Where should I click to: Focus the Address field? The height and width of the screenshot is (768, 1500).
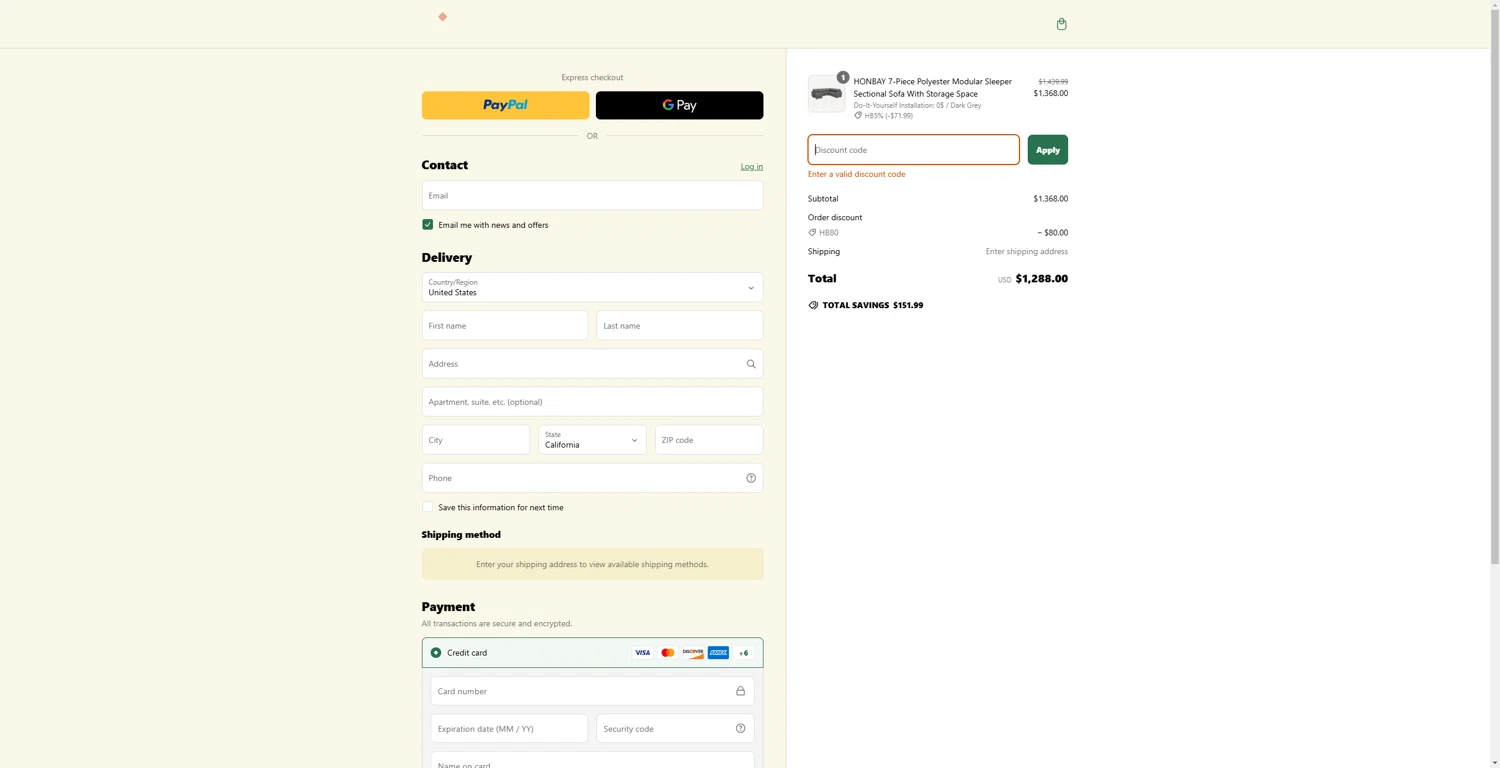click(x=592, y=364)
